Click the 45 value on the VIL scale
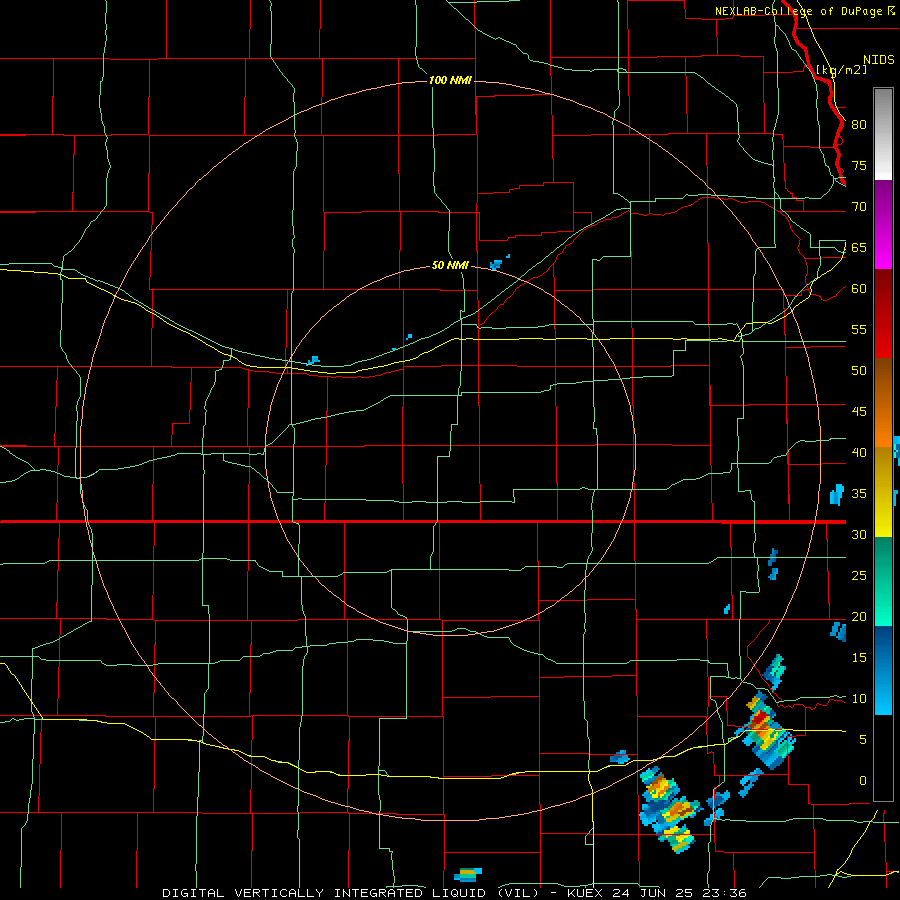The width and height of the screenshot is (900, 900). [x=859, y=412]
